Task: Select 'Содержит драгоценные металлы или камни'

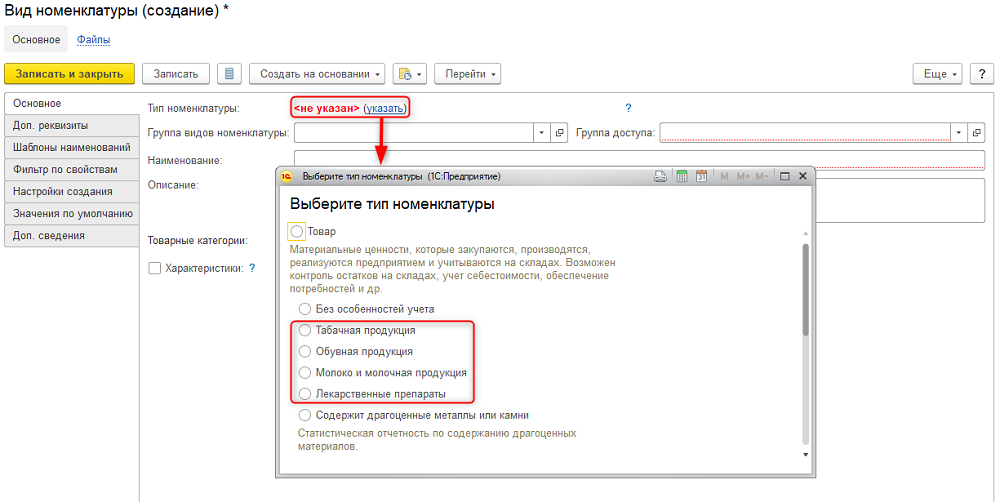Action: (x=305, y=415)
